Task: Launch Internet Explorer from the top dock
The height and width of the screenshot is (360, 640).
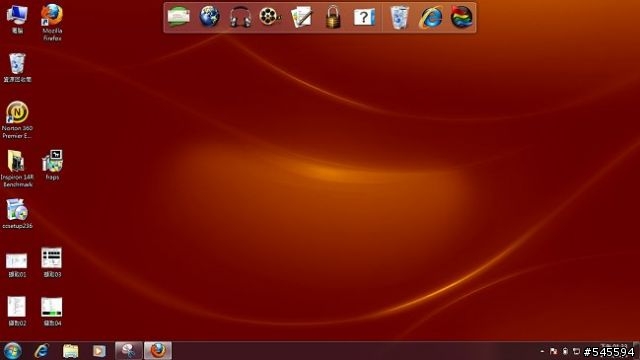Action: coord(431,18)
